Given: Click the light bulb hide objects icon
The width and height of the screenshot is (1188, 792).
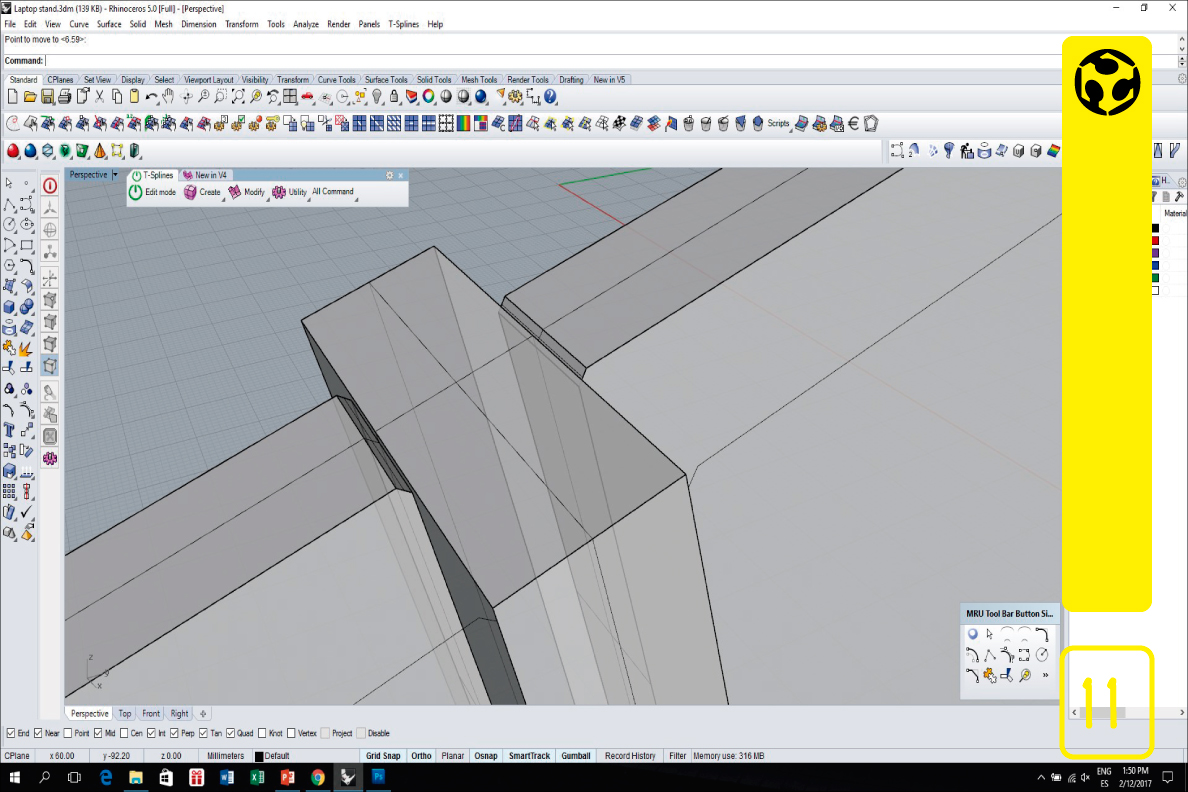Looking at the screenshot, I should [x=376, y=97].
